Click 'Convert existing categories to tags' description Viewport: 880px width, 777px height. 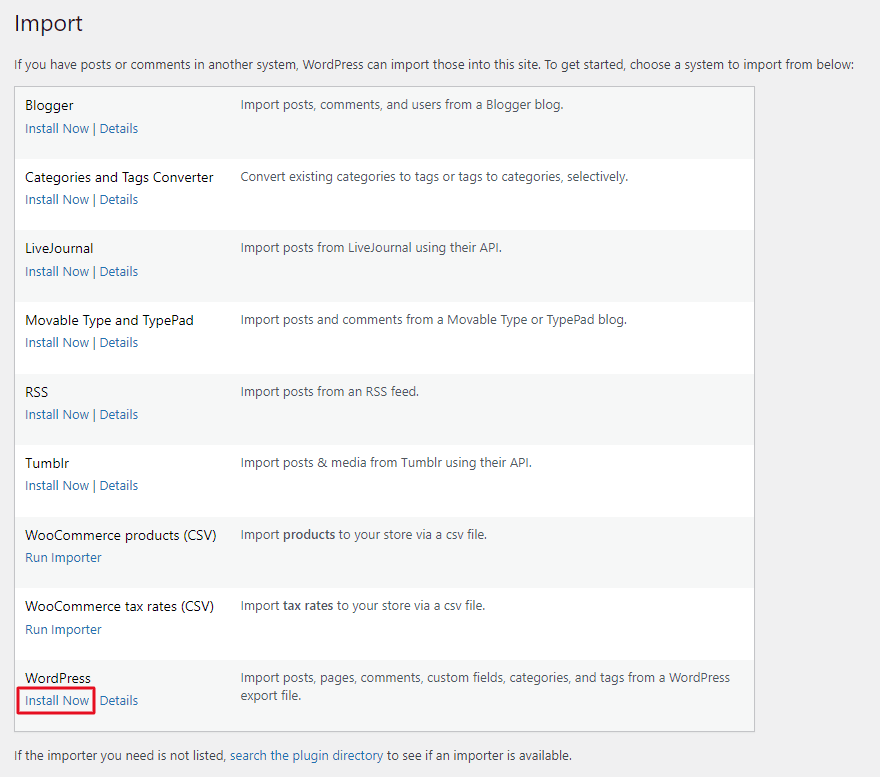[434, 177]
